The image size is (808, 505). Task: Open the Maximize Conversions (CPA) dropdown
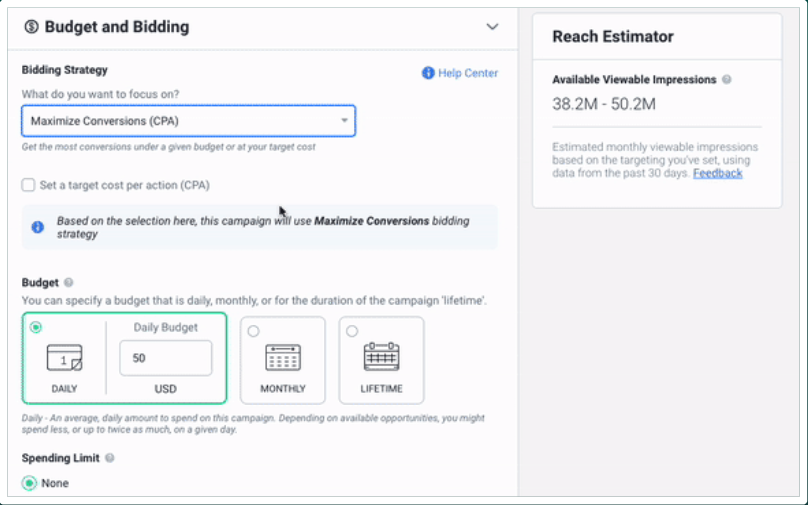tap(188, 121)
